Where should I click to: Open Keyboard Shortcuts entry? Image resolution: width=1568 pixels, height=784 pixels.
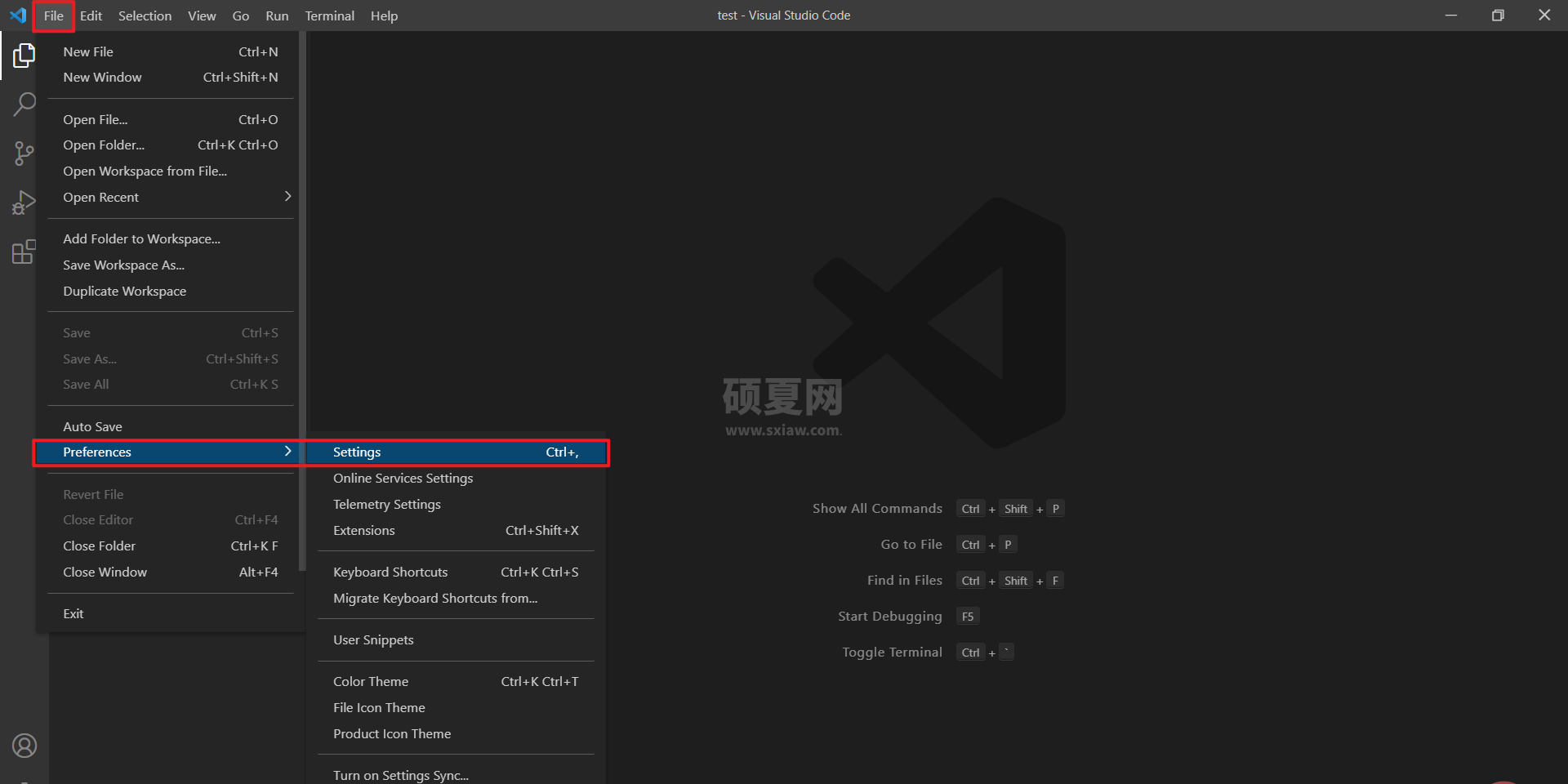click(456, 572)
